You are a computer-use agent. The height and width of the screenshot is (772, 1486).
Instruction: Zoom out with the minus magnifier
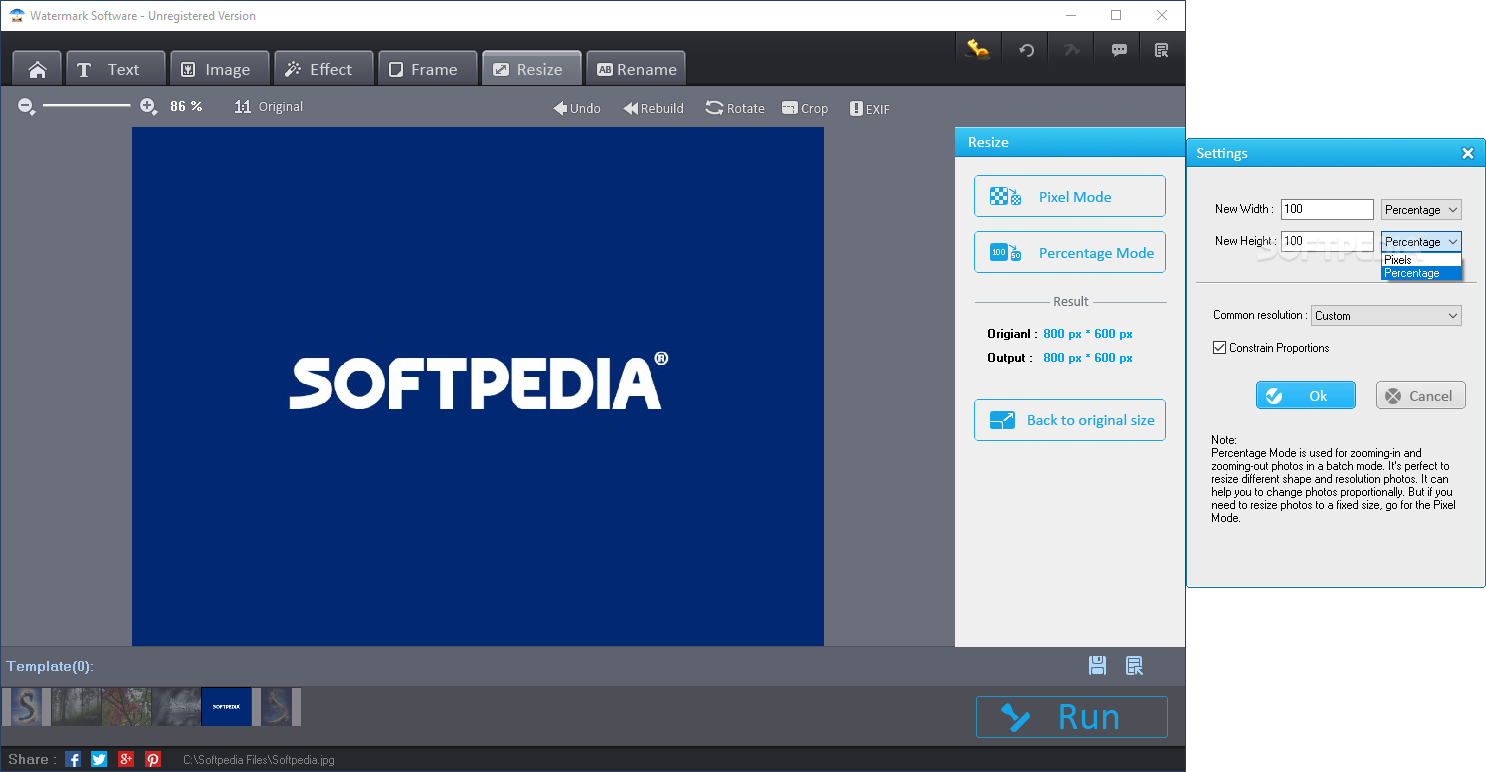(x=27, y=106)
